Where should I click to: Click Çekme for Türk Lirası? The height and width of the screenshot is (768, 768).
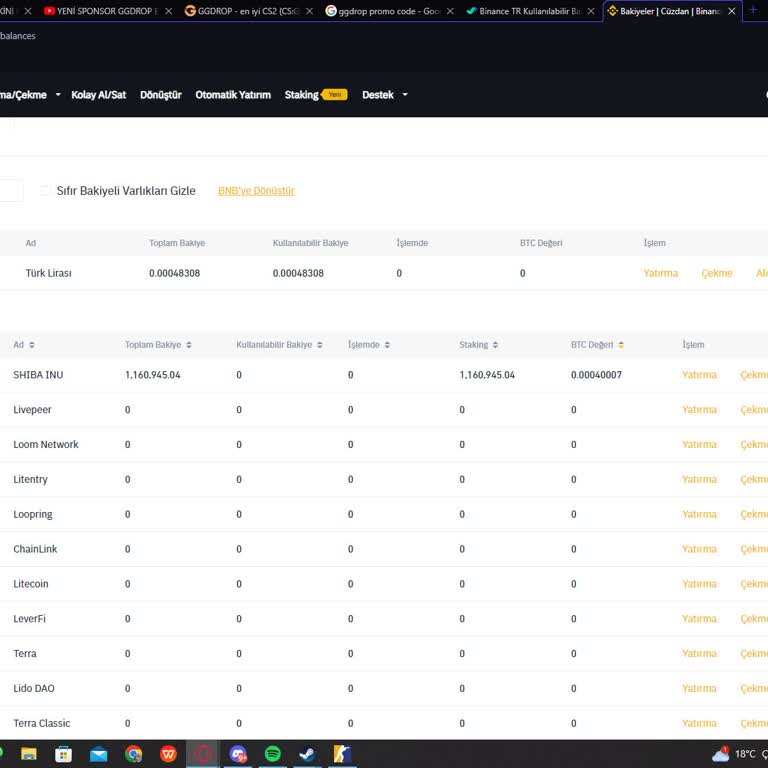point(717,273)
